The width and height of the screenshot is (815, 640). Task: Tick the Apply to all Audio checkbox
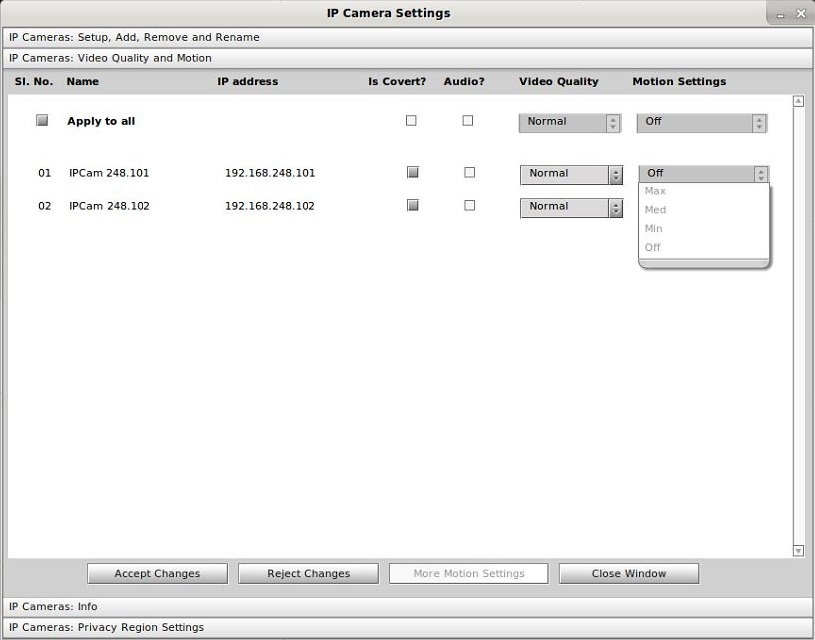467,121
